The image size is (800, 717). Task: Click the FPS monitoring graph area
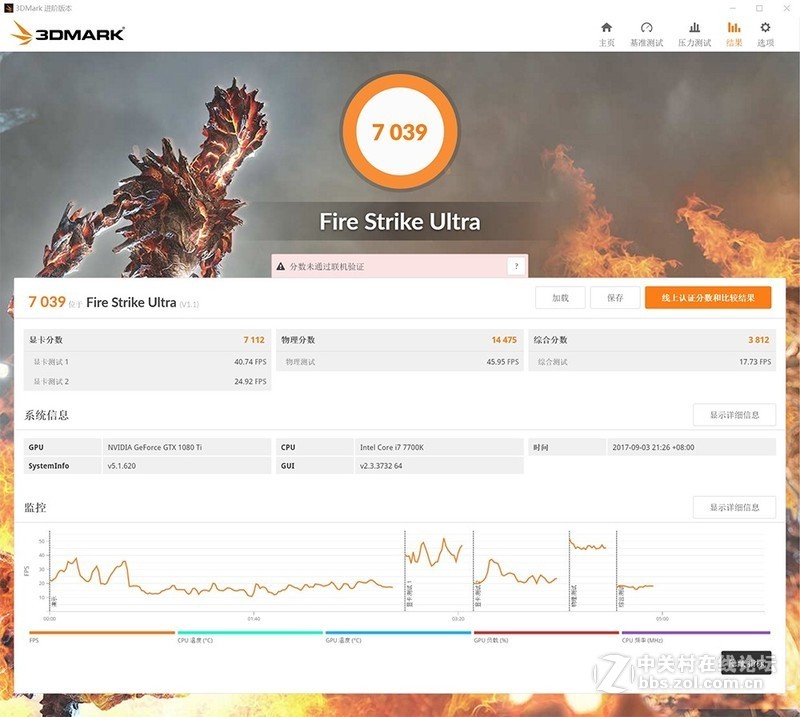pyautogui.click(x=407, y=571)
